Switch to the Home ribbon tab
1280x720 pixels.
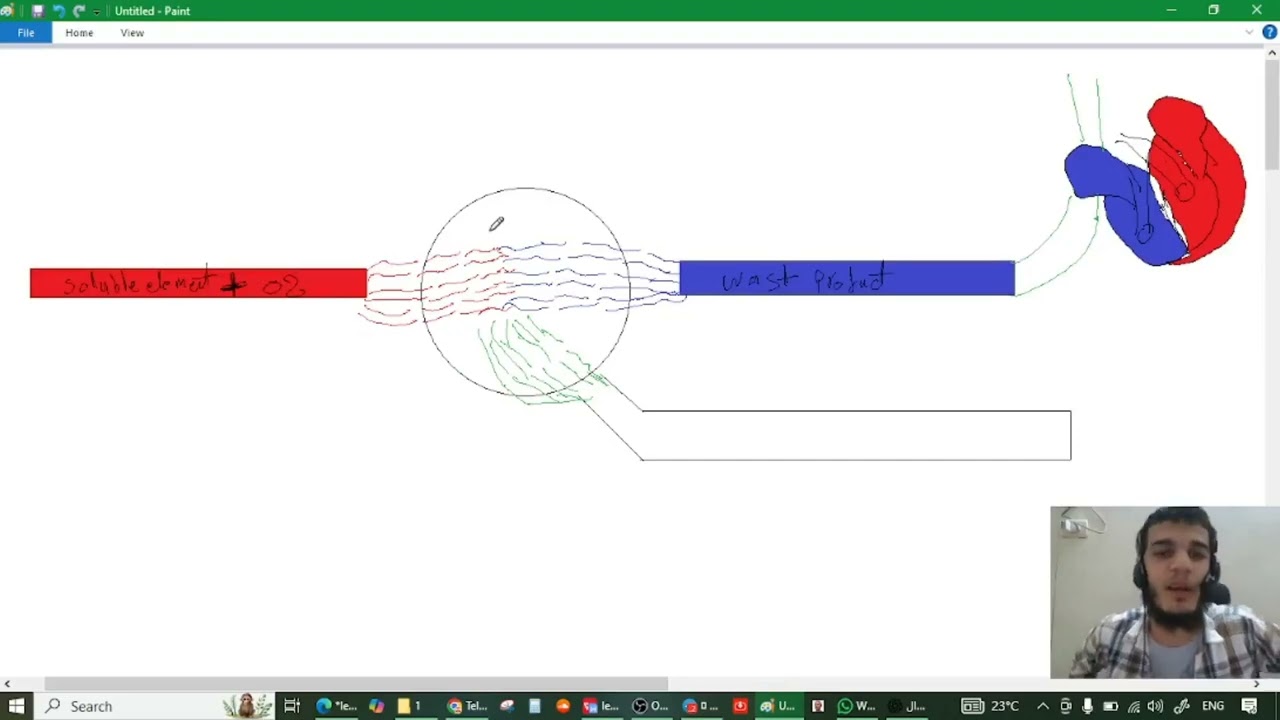[79, 33]
